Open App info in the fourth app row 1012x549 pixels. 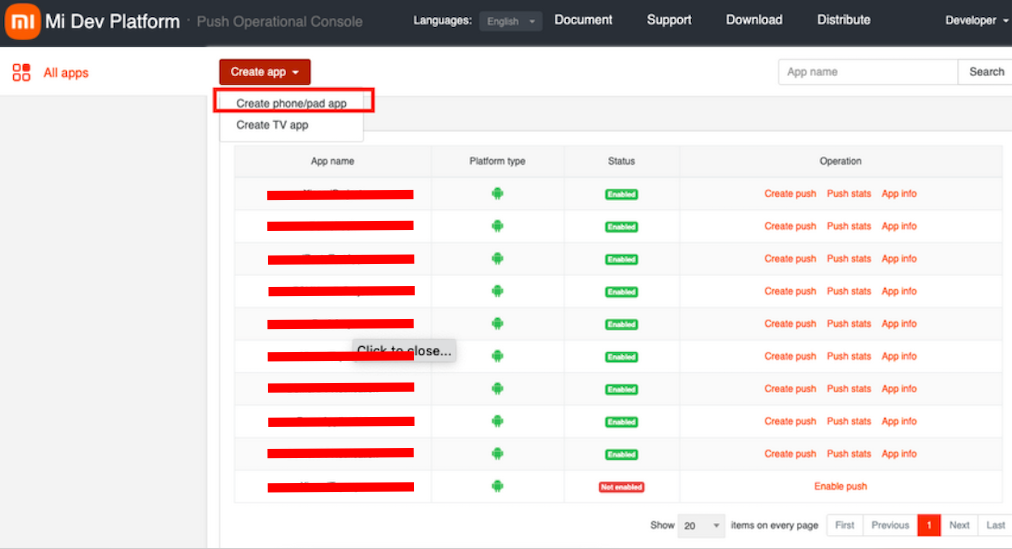pos(899,291)
